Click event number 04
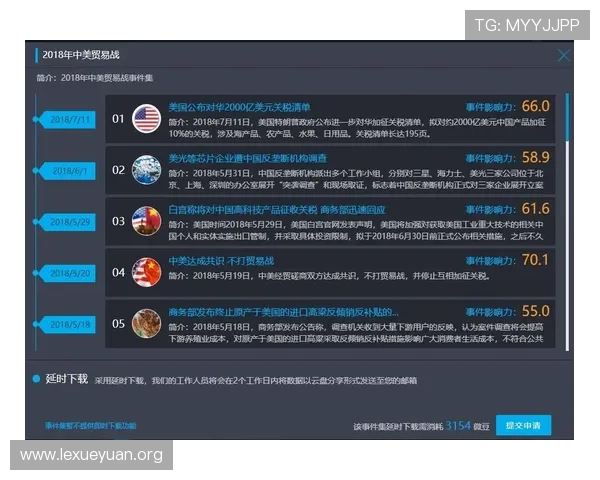This screenshot has height=480, width=600. [x=118, y=273]
